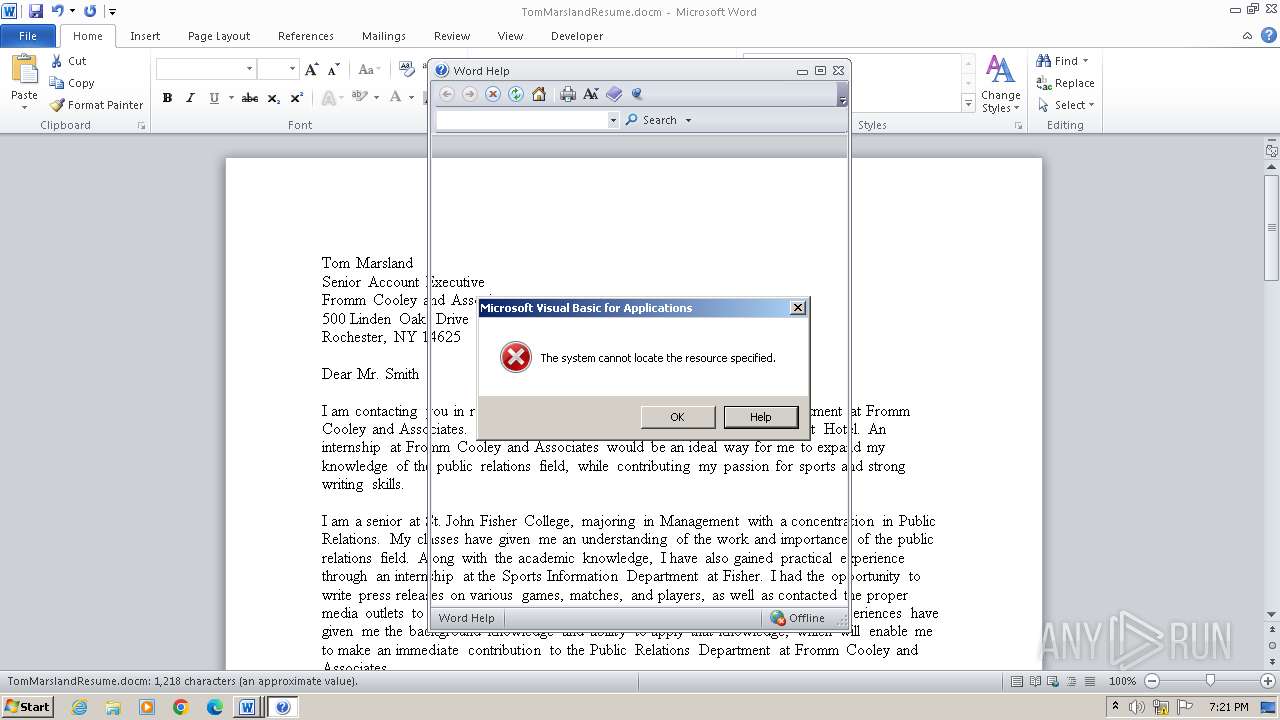Click Help in the Visual Basic error dialog

pos(760,417)
